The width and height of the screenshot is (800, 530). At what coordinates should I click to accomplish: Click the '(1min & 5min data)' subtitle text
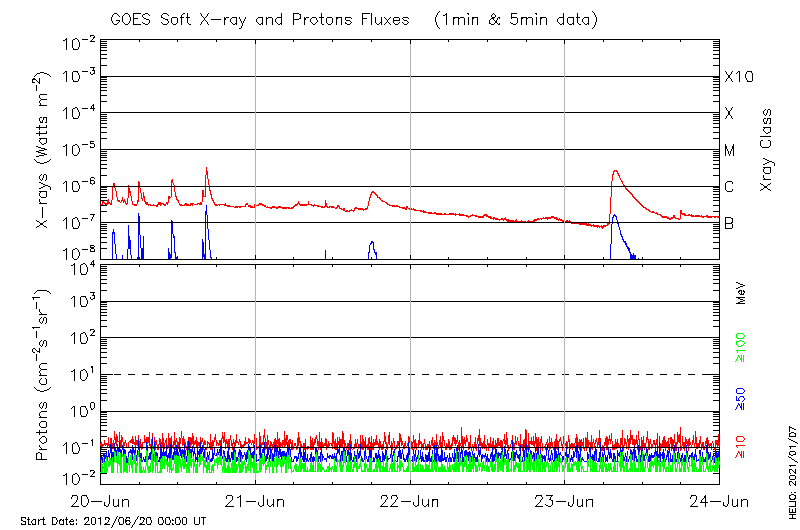[x=517, y=19]
